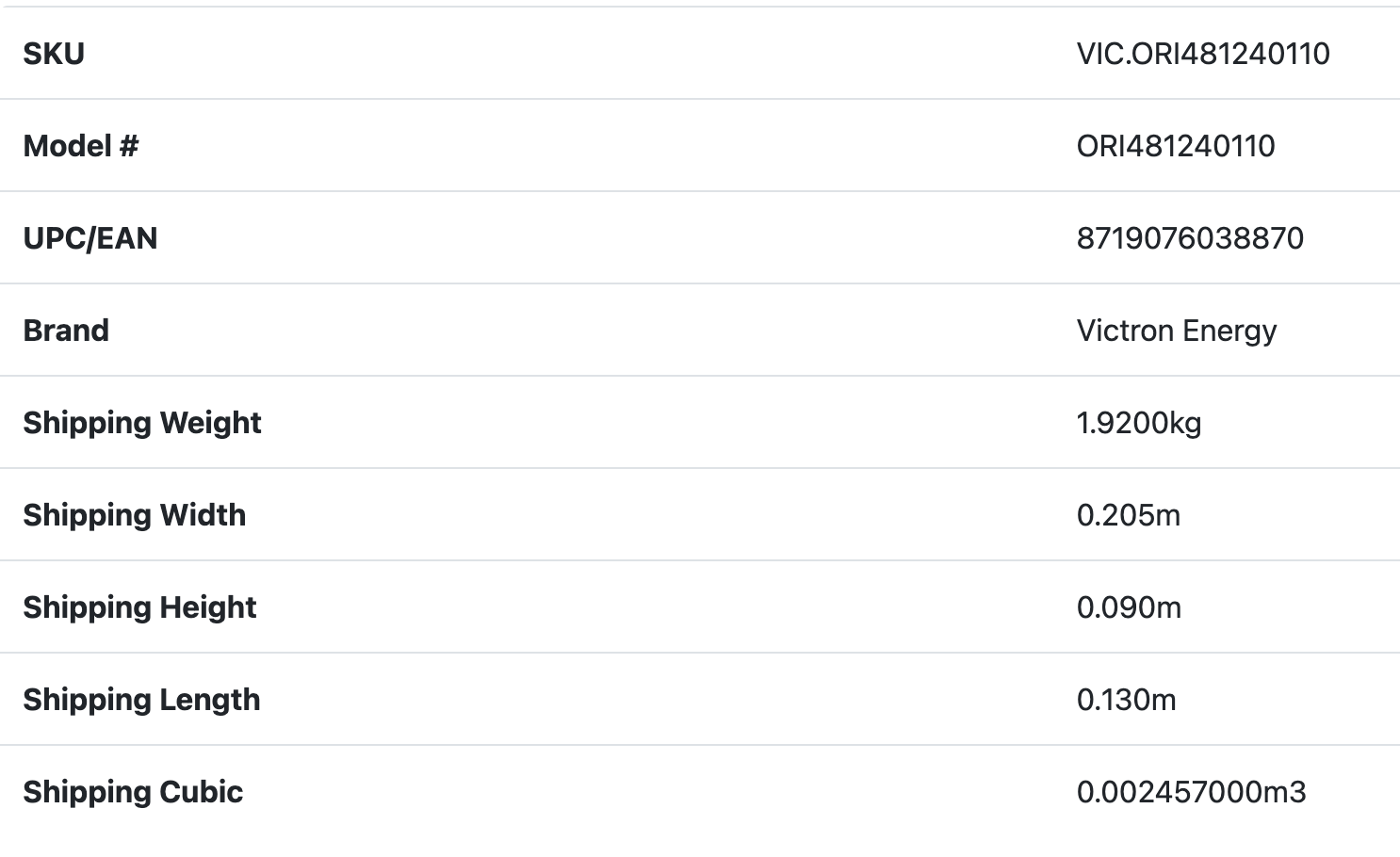
Task: Select the 8719076038870 barcode value
Action: click(1190, 238)
